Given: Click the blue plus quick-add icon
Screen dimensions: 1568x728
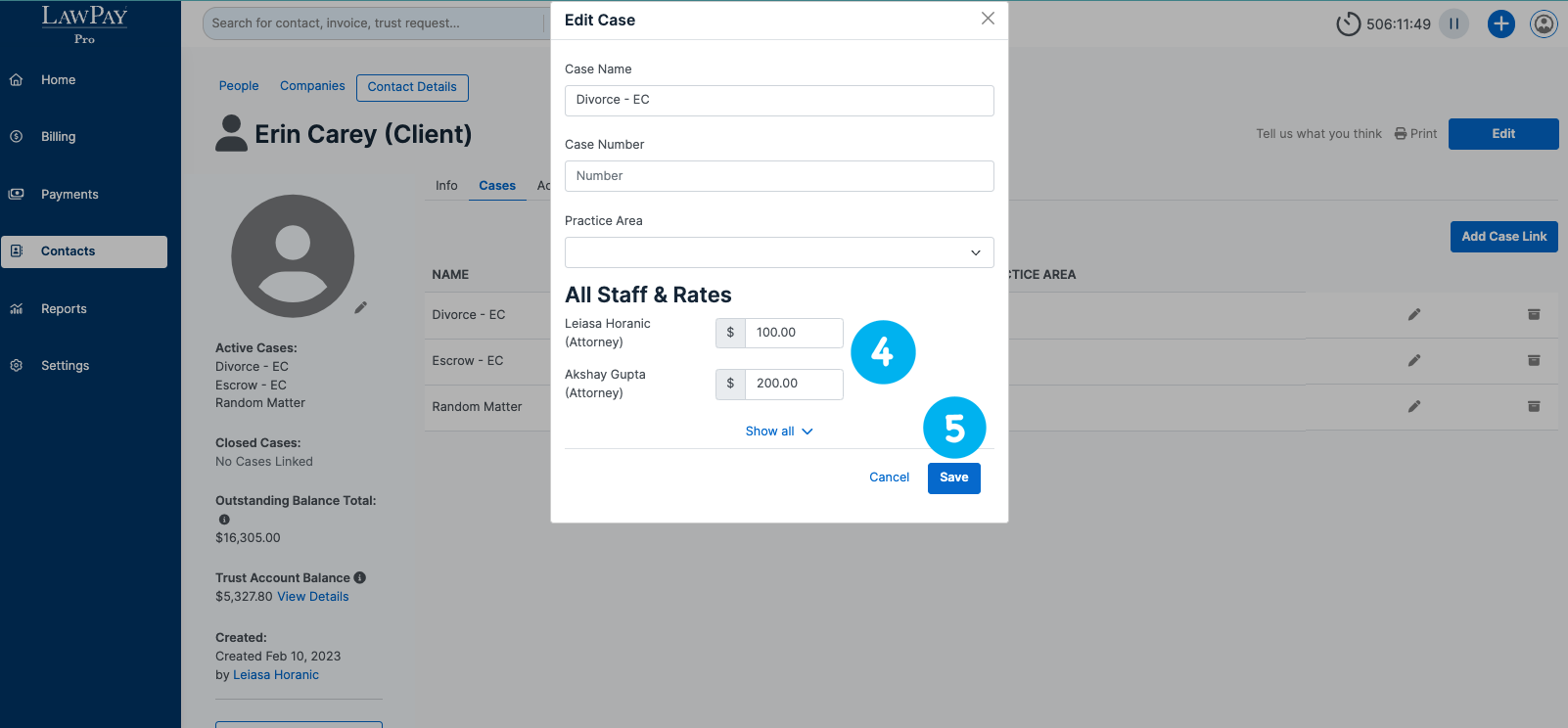Looking at the screenshot, I should click(1500, 23).
